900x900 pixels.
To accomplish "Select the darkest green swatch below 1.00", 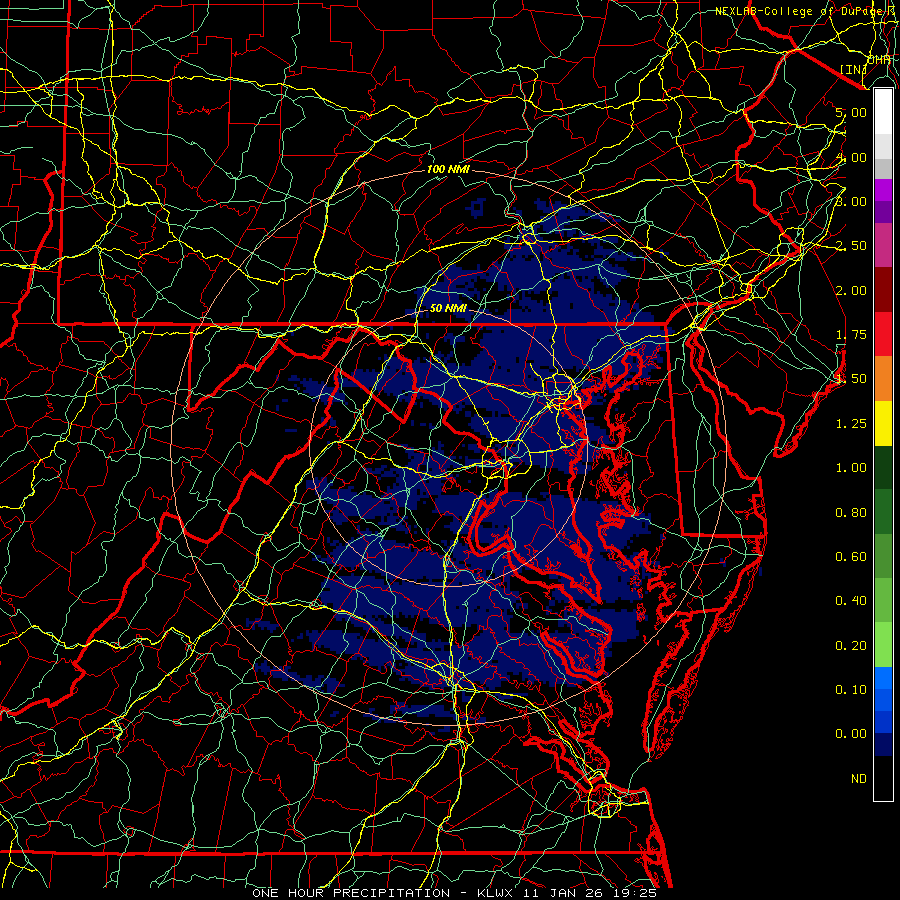I will [x=883, y=467].
